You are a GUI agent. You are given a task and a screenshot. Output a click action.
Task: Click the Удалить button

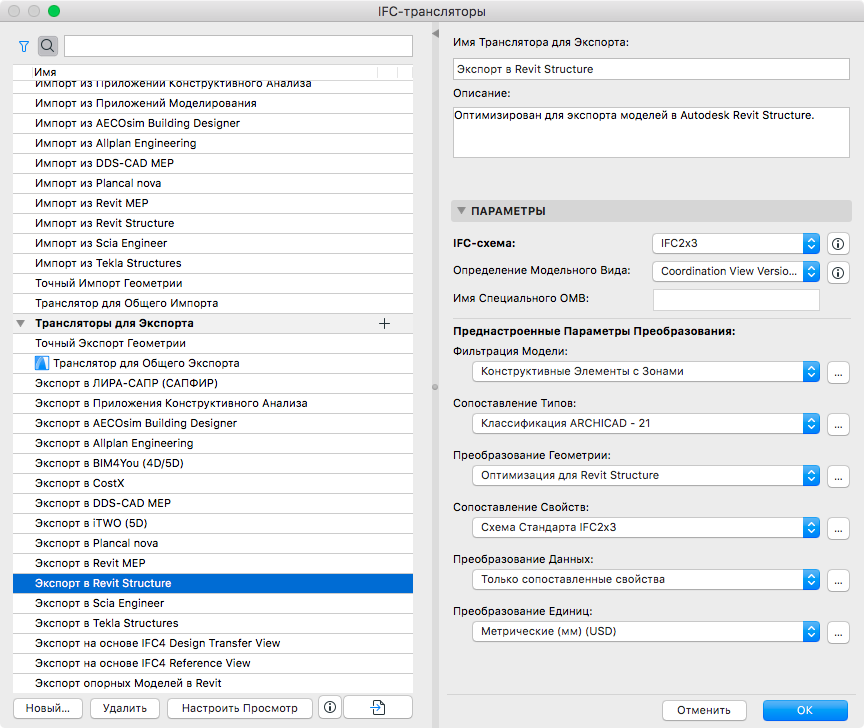tap(125, 708)
